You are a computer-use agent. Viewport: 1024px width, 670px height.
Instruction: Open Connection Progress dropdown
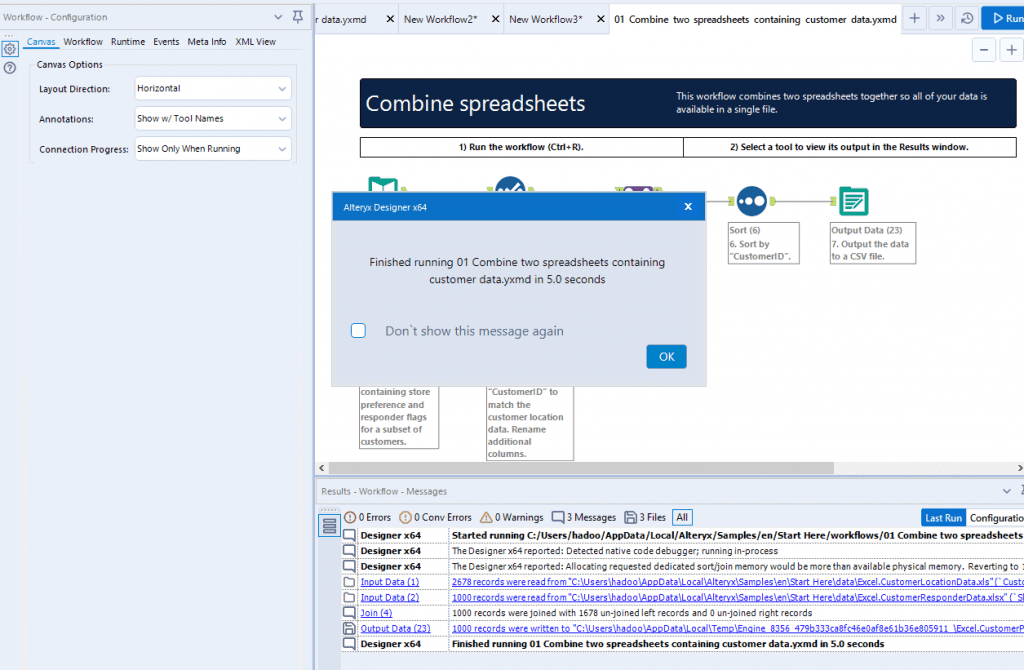click(213, 148)
